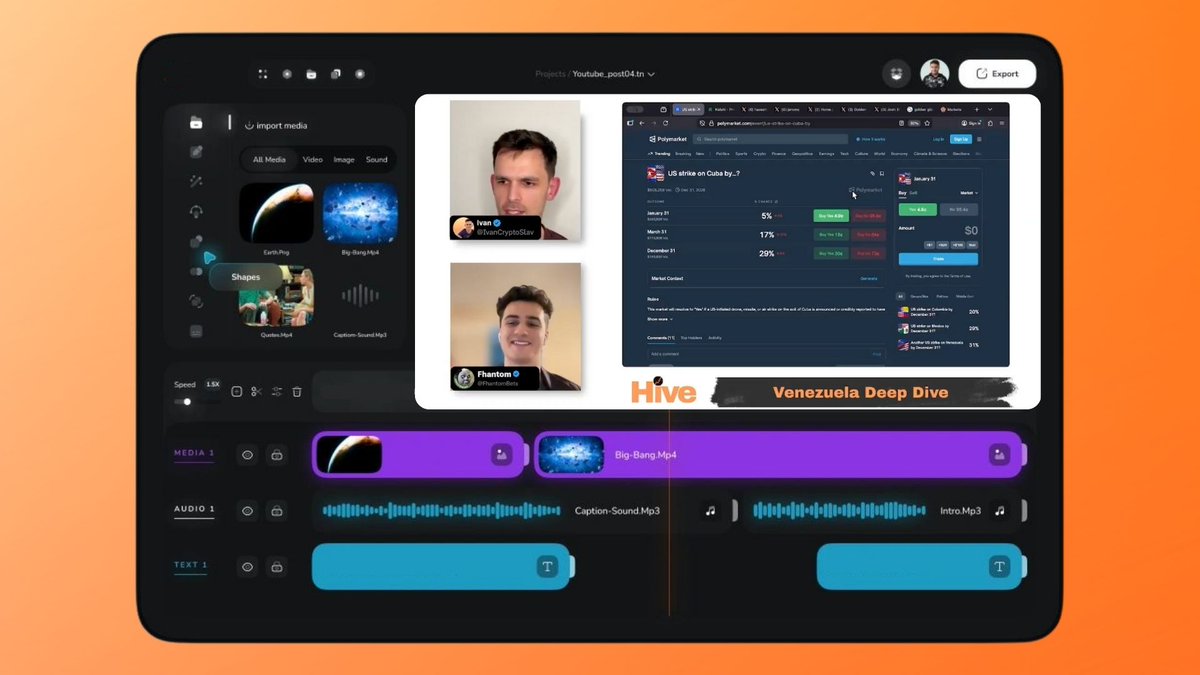Click T icon on the first text clip
The image size is (1200, 675).
[547, 567]
